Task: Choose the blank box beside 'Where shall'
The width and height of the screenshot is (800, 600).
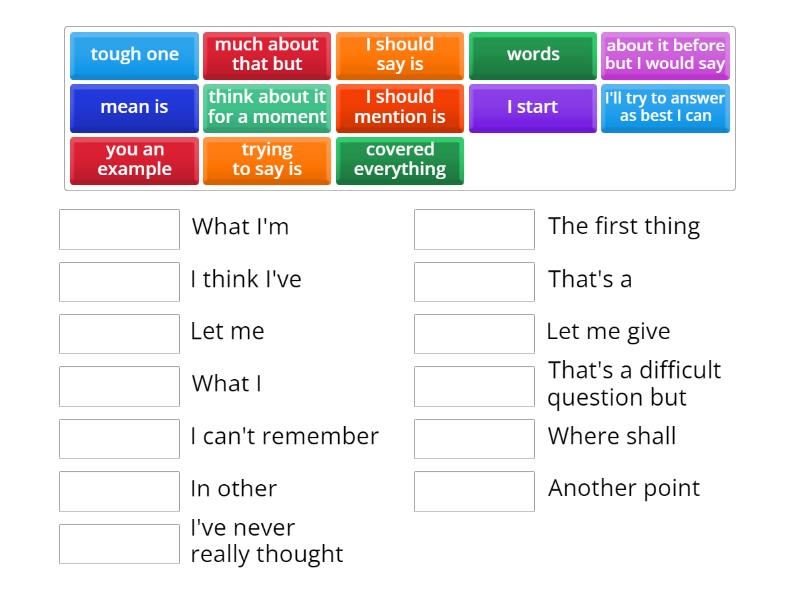Action: pyautogui.click(x=474, y=439)
